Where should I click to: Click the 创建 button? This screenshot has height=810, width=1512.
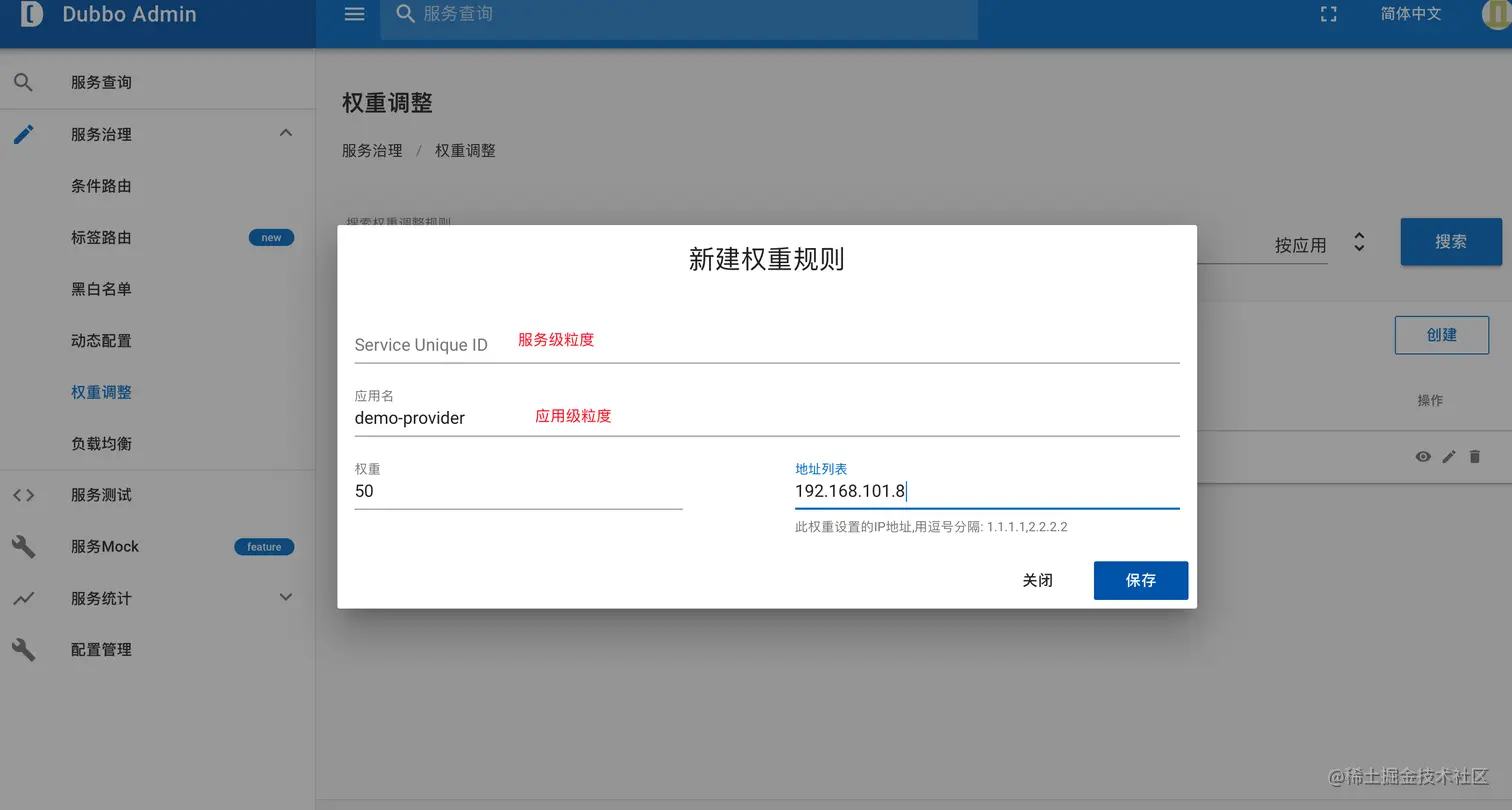(x=1442, y=335)
